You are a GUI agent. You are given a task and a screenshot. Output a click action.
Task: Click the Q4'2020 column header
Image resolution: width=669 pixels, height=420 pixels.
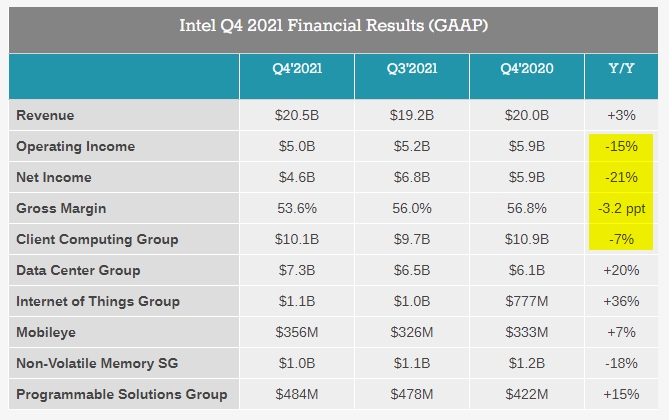coord(527,69)
